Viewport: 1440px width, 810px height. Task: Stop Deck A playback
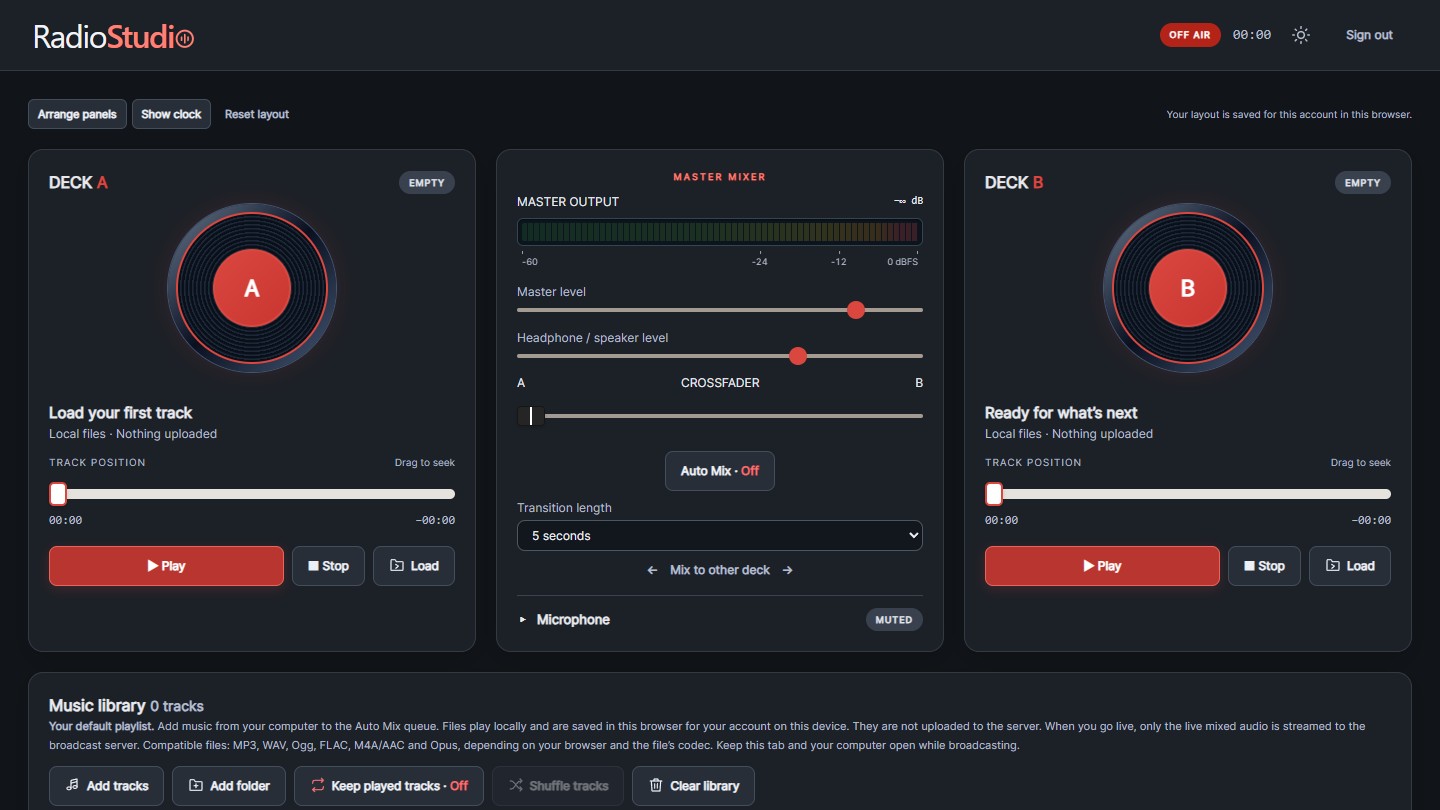click(x=328, y=566)
